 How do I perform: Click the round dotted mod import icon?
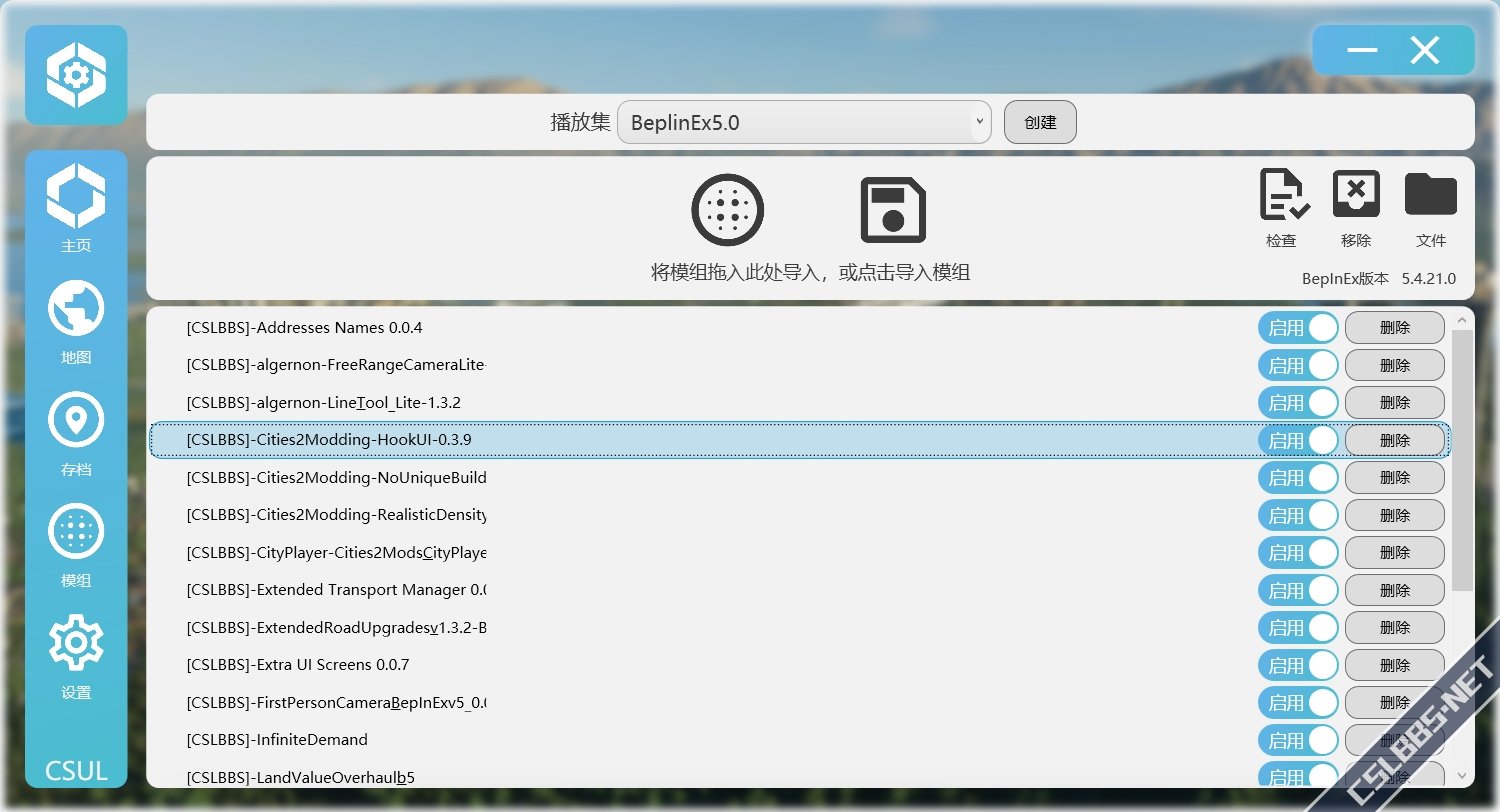[x=728, y=210]
